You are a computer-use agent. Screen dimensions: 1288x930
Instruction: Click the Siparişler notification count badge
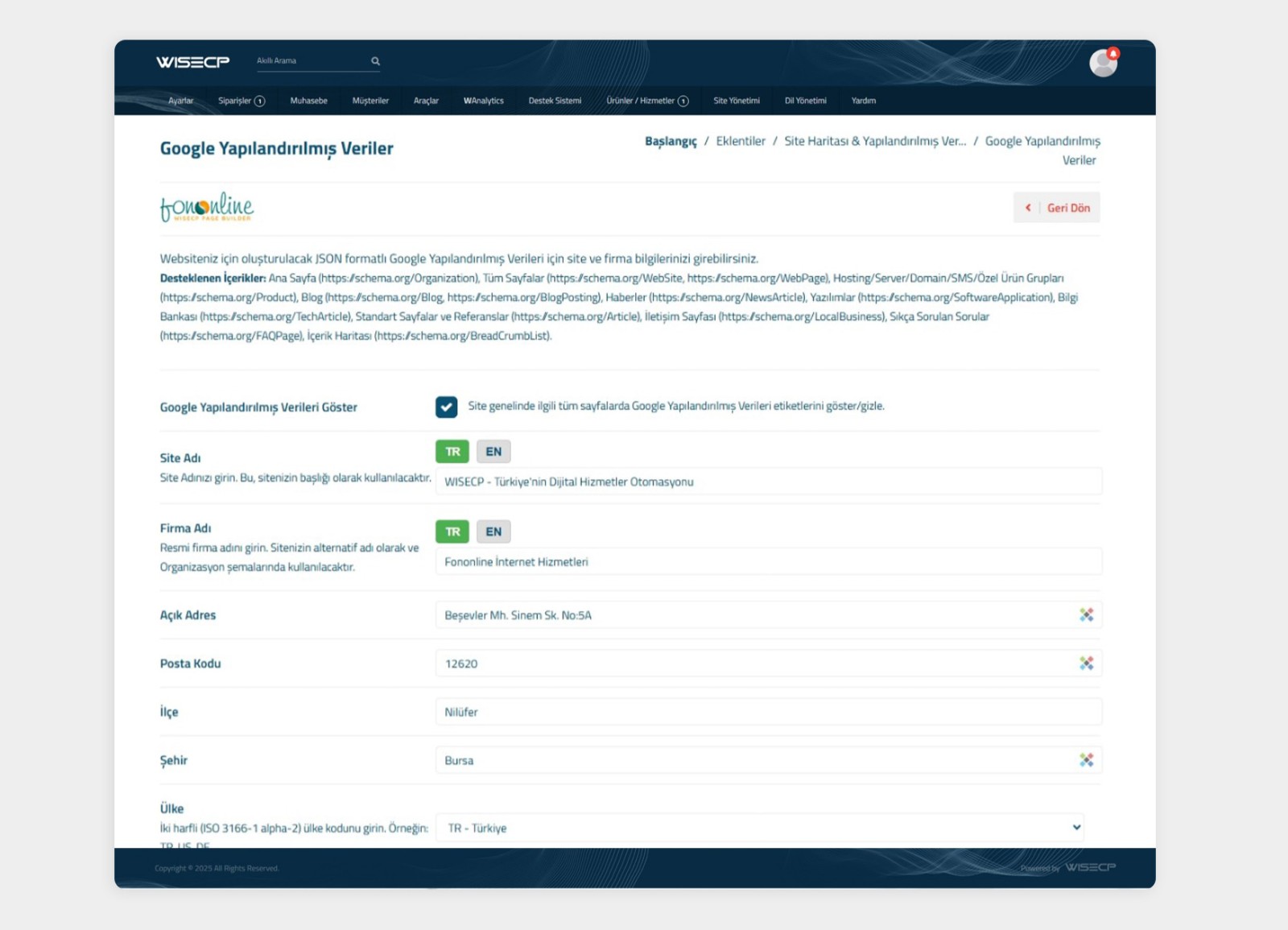coord(260,101)
